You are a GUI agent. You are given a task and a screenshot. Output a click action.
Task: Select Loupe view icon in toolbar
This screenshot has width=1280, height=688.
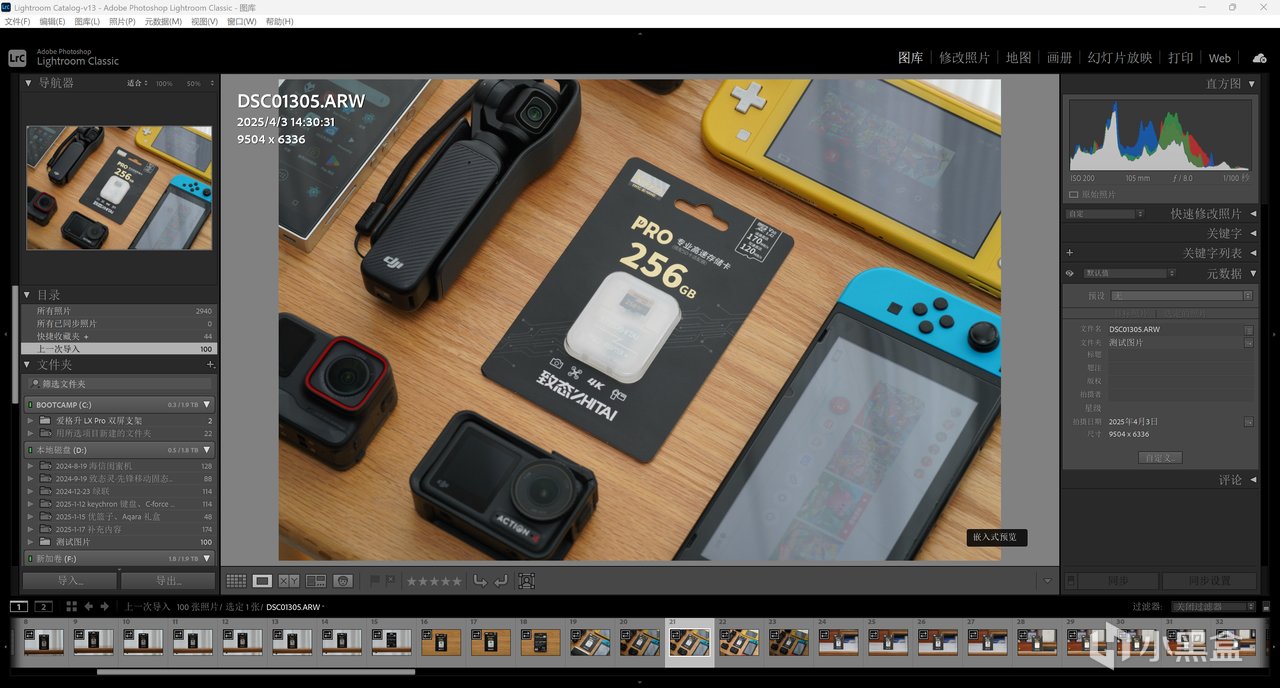click(262, 580)
